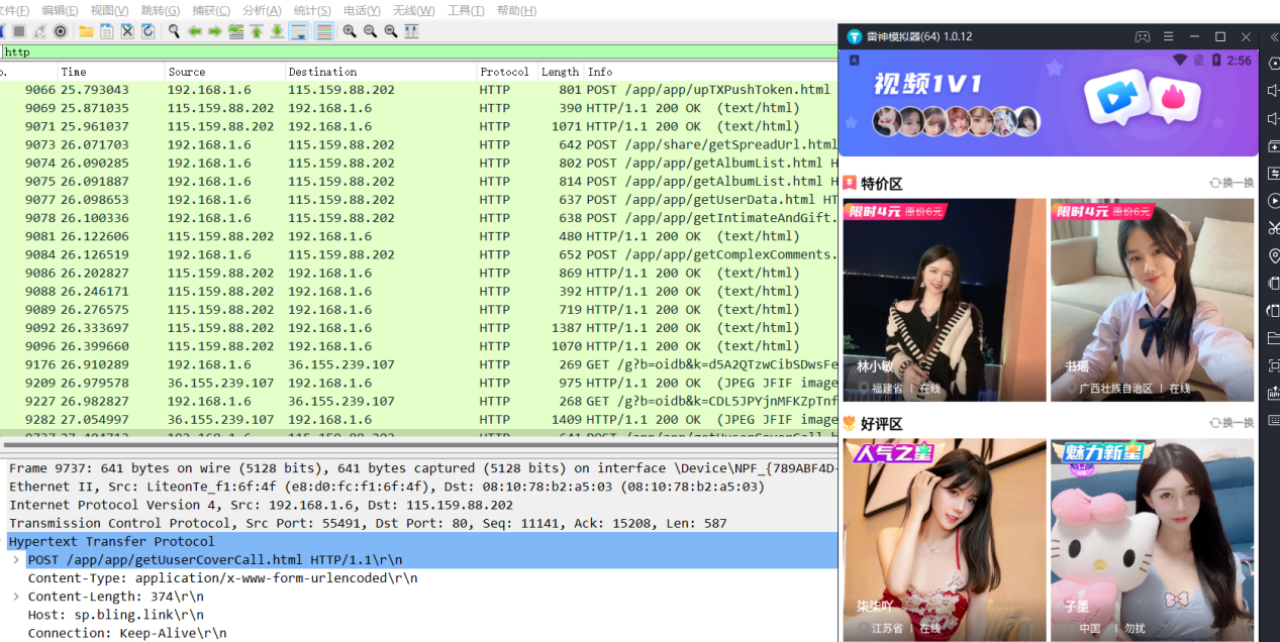Click the Zoom out icon in Wireshark
This screenshot has width=1280, height=642.
[370, 31]
